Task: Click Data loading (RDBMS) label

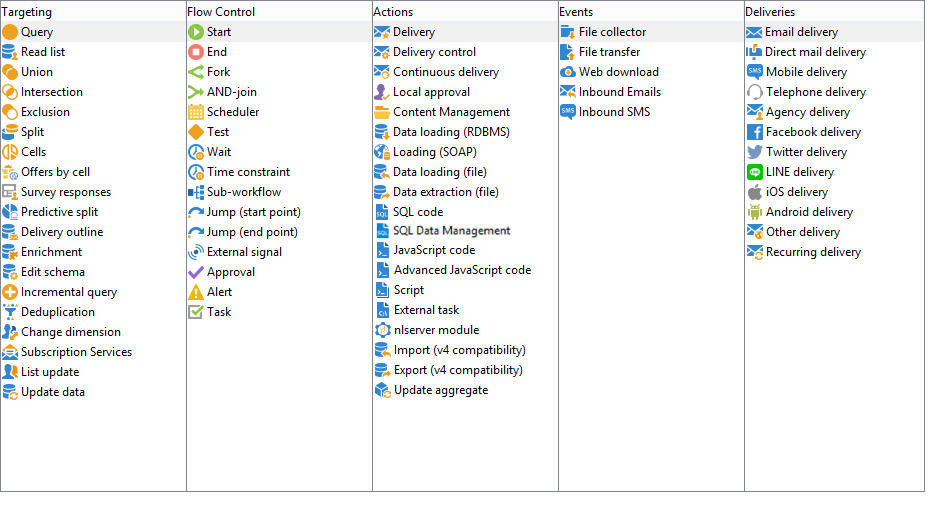Action: tap(451, 132)
